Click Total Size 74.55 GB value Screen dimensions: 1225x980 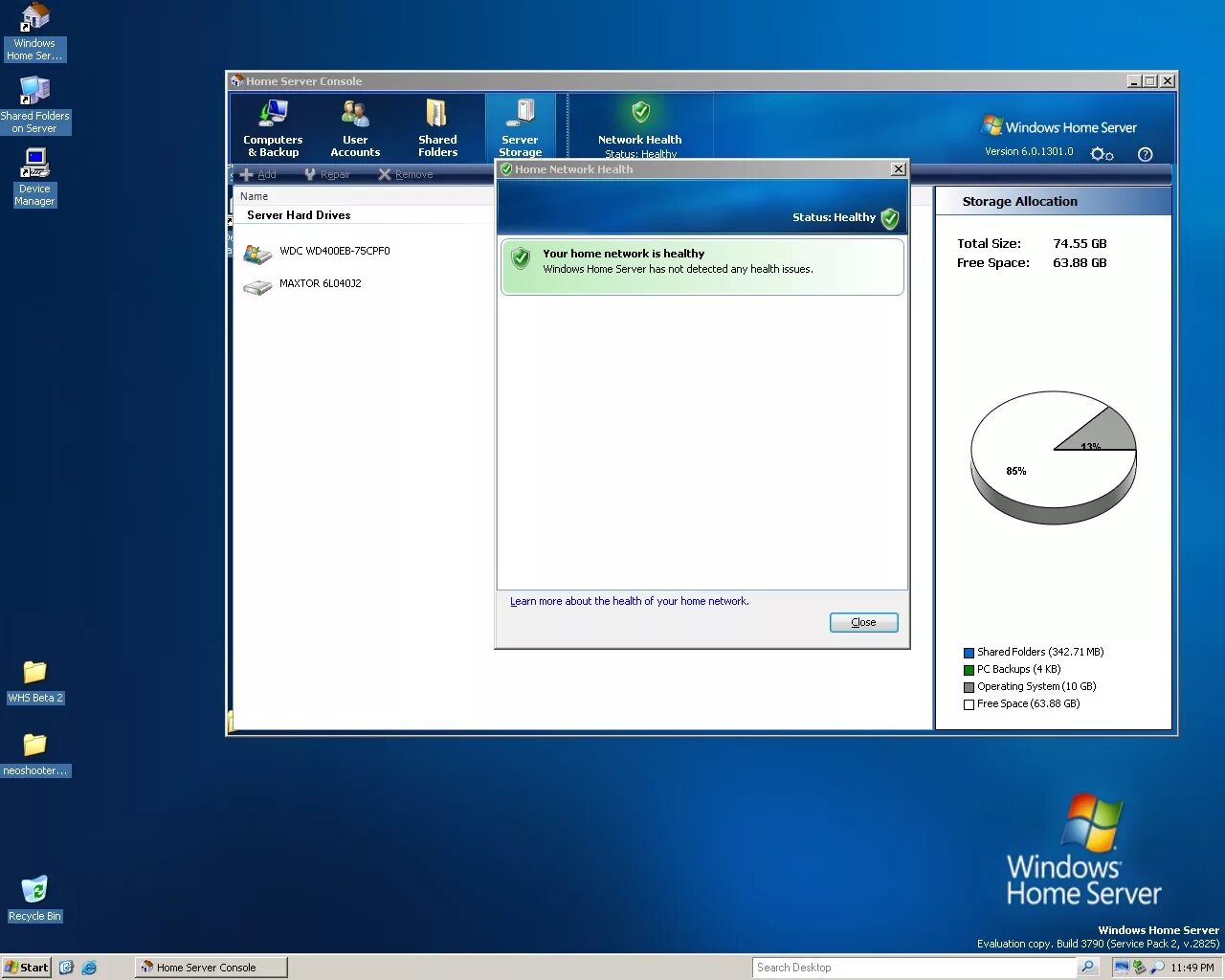coord(1080,244)
